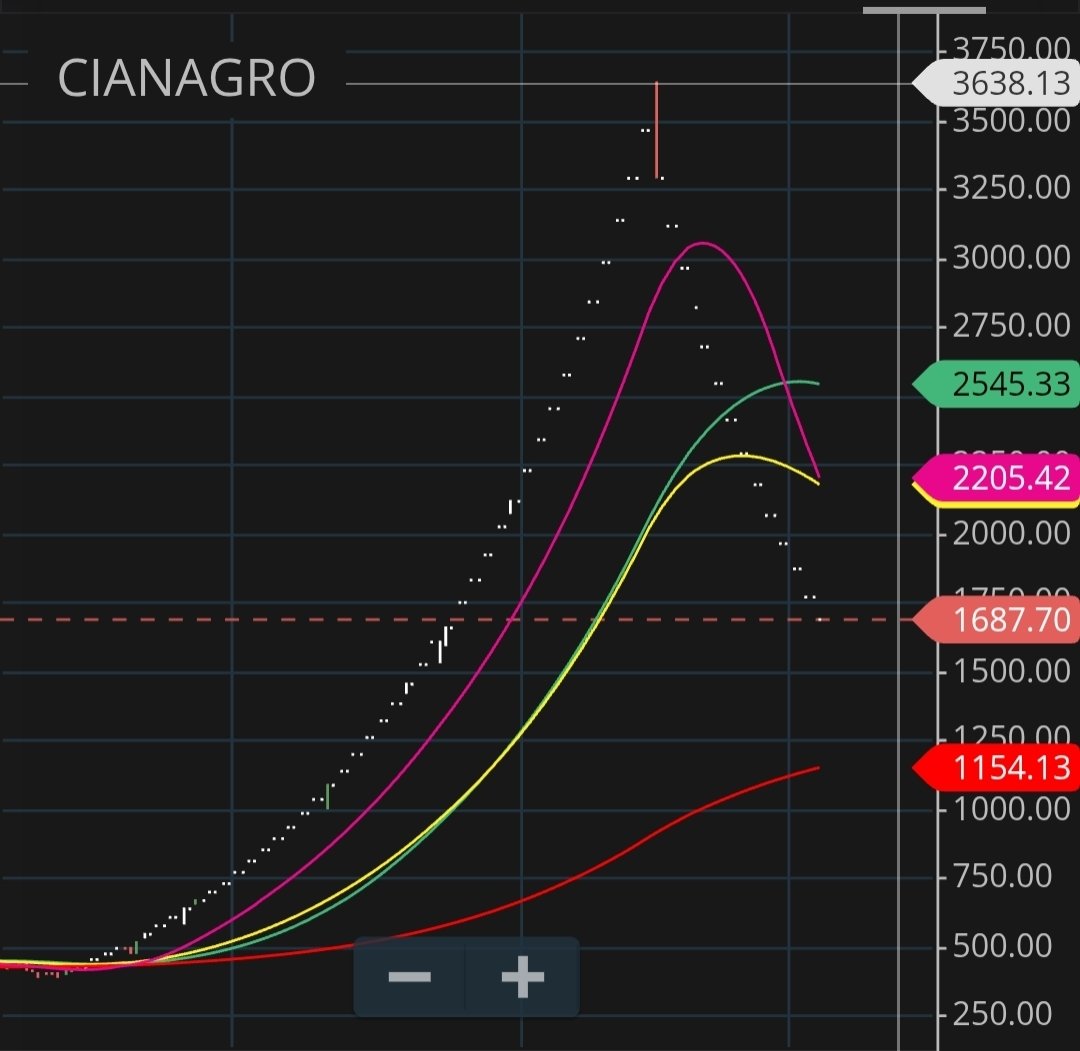This screenshot has height=1051, width=1080.
Task: Click the 2000.00 price axis tick
Action: 1011,533
